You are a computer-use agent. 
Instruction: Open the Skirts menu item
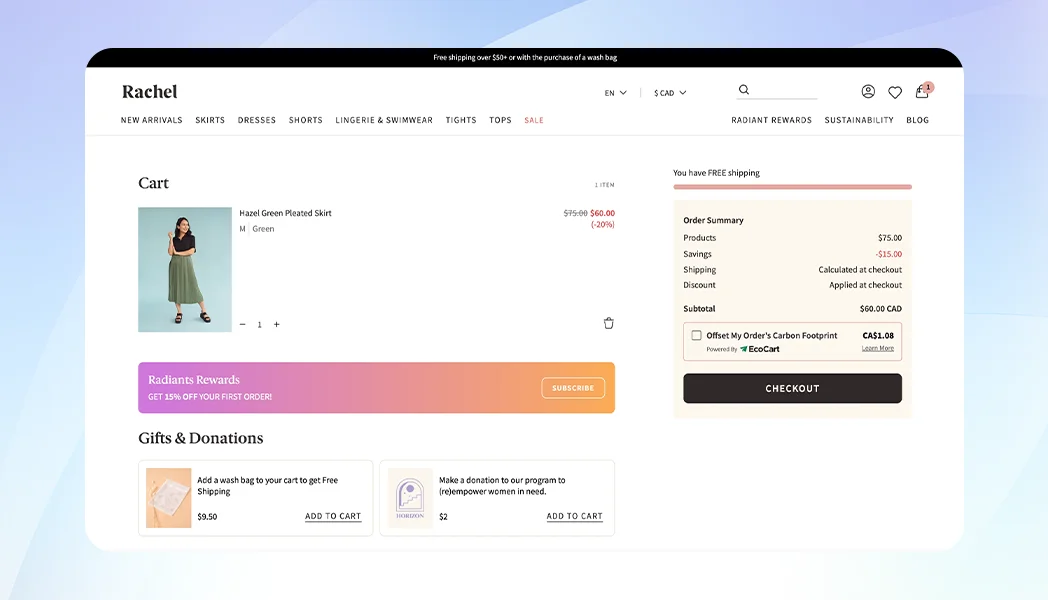click(x=210, y=120)
